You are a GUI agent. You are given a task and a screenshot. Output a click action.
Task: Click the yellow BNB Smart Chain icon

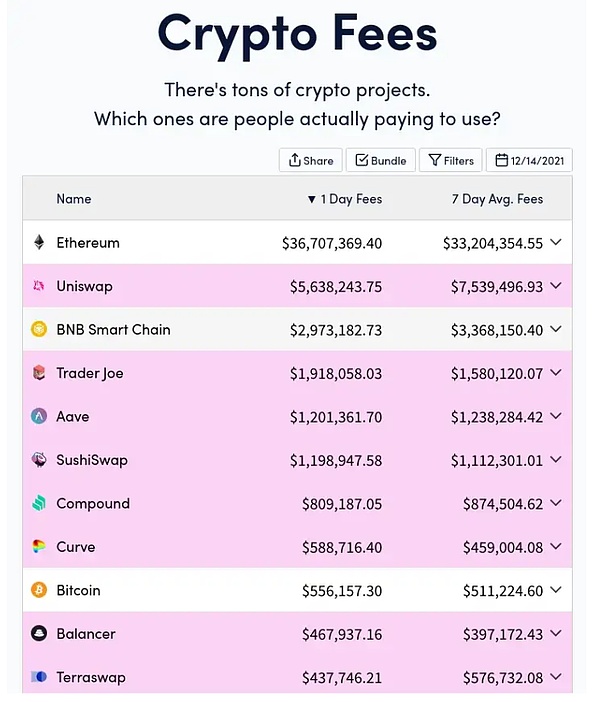coord(39,329)
